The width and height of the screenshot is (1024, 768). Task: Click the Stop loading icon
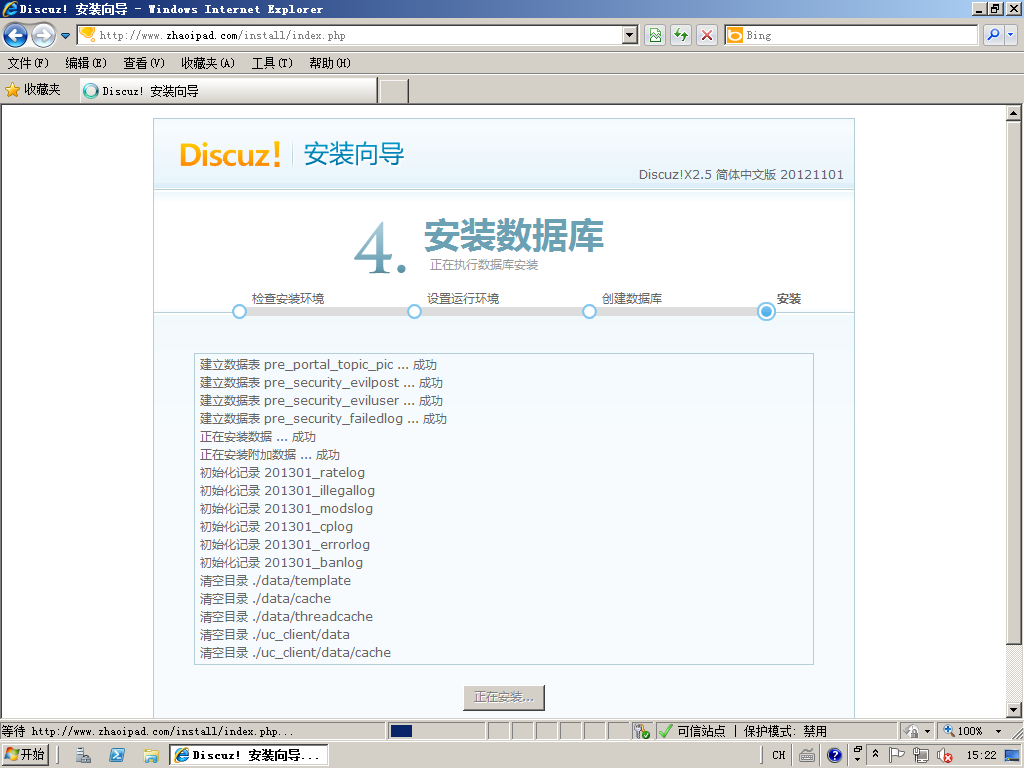[x=707, y=35]
